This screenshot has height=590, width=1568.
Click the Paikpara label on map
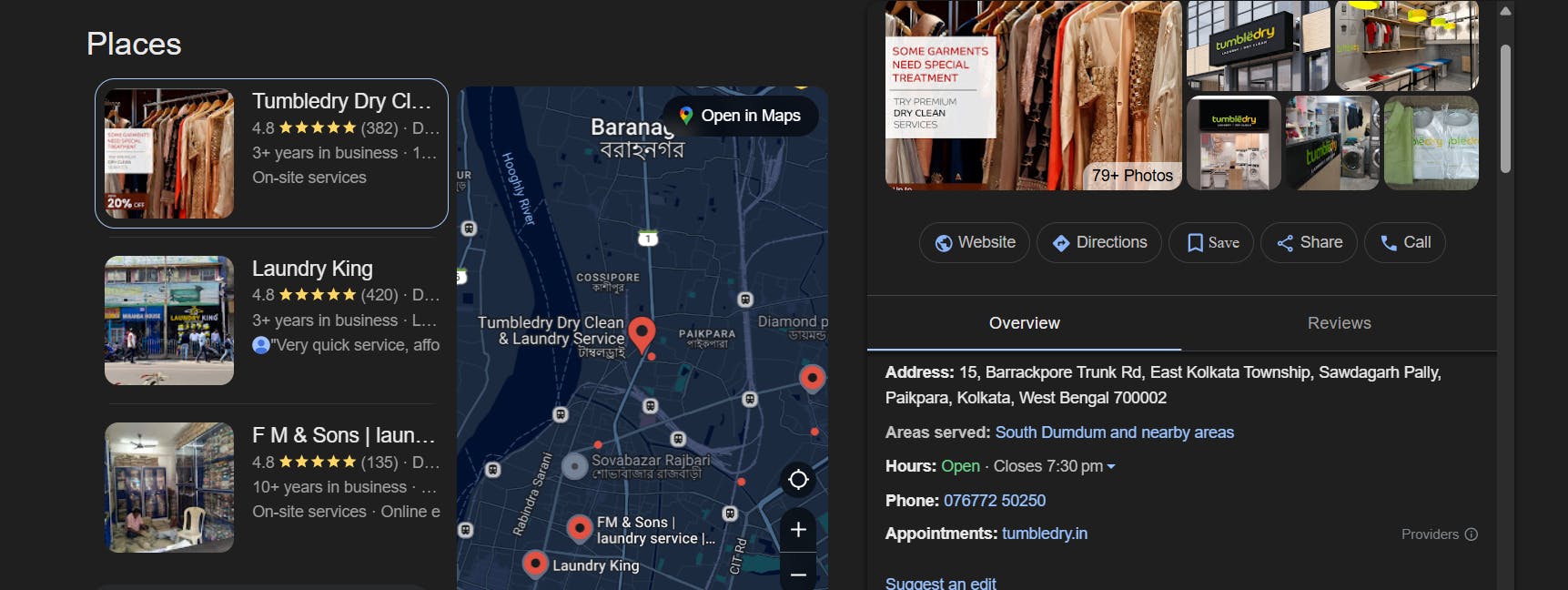click(x=706, y=334)
